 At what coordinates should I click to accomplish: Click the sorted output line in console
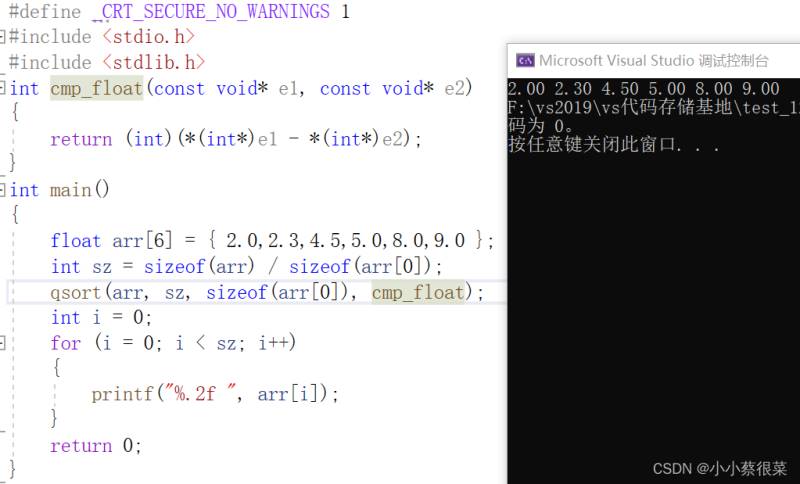coord(643,89)
